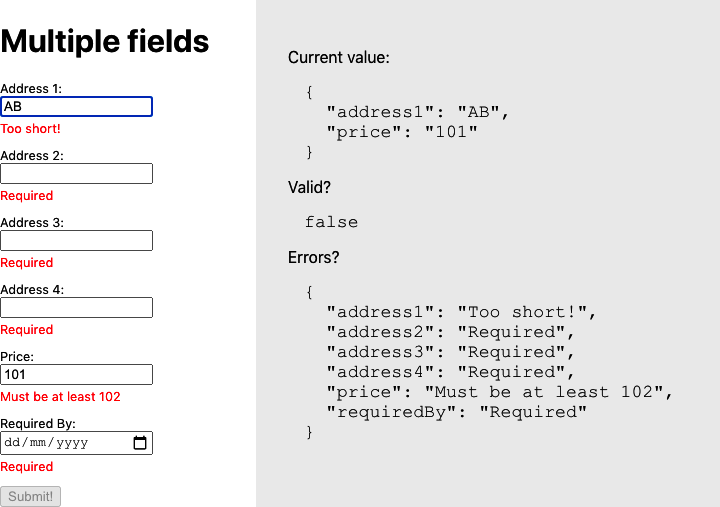Focus the Address 1 input field

(x=76, y=106)
